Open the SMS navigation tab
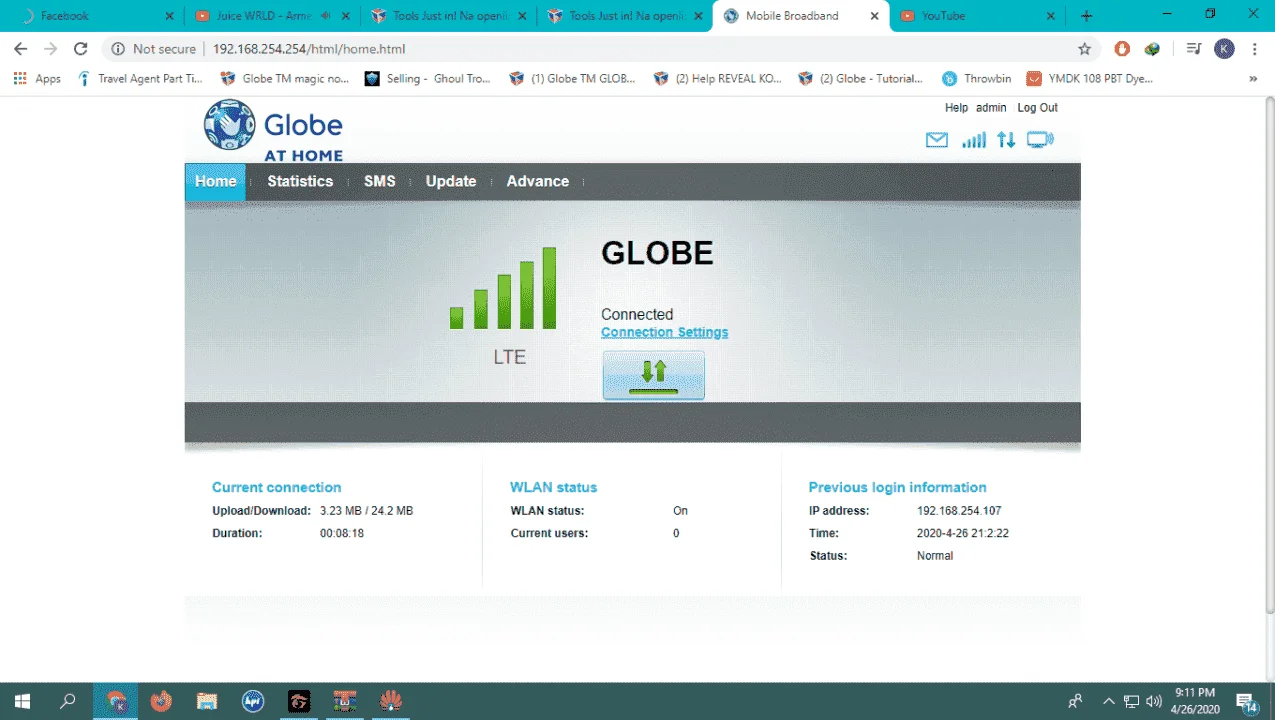The image size is (1275, 720). point(379,182)
